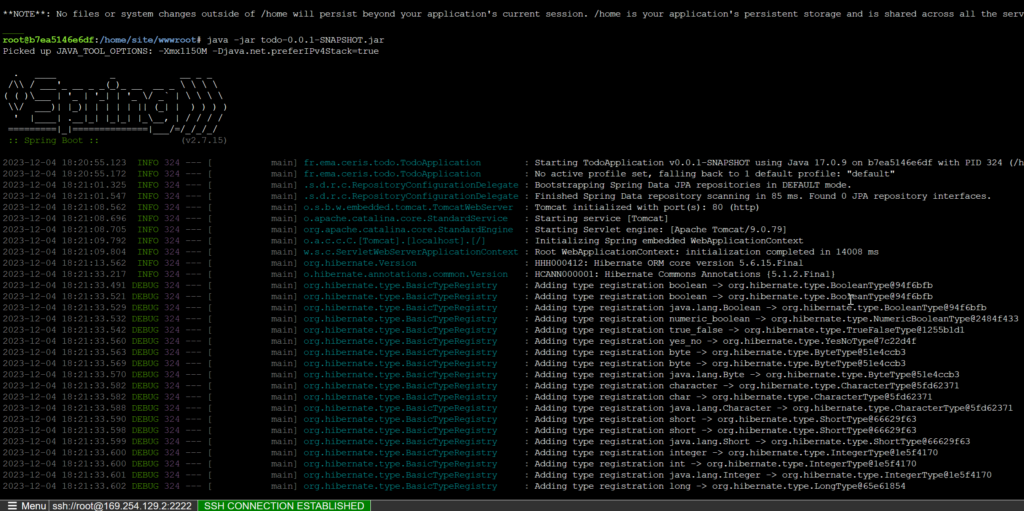Viewport: 1024px width, 511px height.
Task: Click the /home/site/wwwroot path in prompt
Action: click(x=150, y=40)
